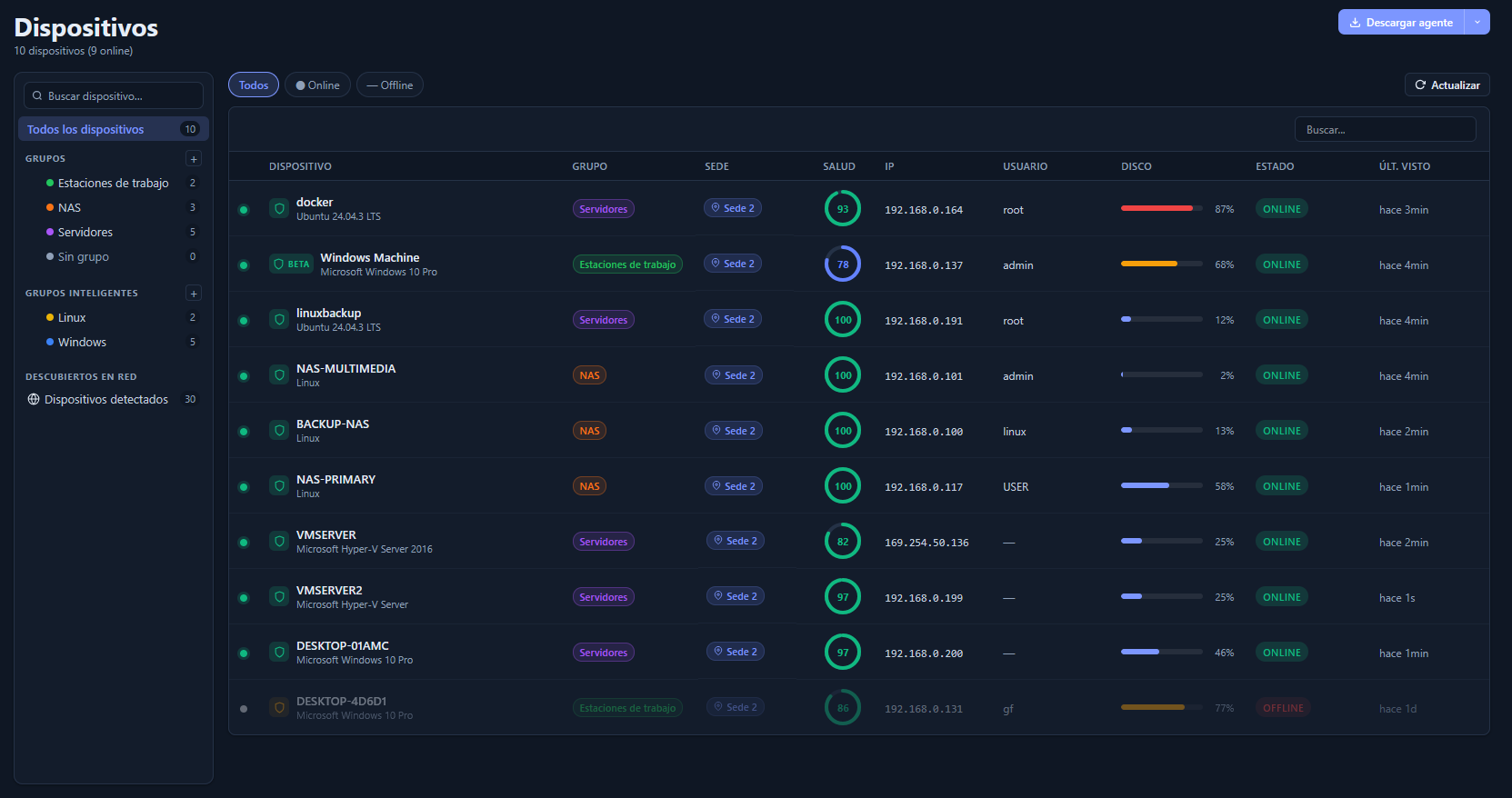Screen dimensions: 1512x798
Task: Click the Sede 2 location badge for VMSERVER
Action: point(736,541)
